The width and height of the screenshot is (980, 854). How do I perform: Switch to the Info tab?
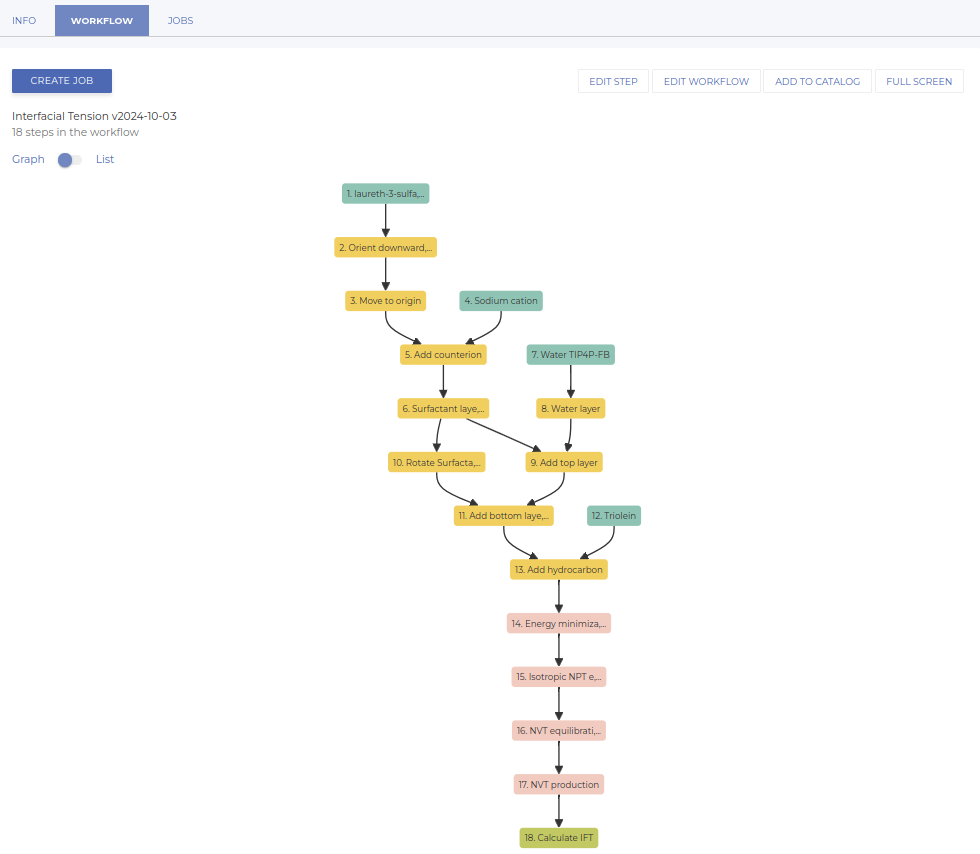(24, 20)
